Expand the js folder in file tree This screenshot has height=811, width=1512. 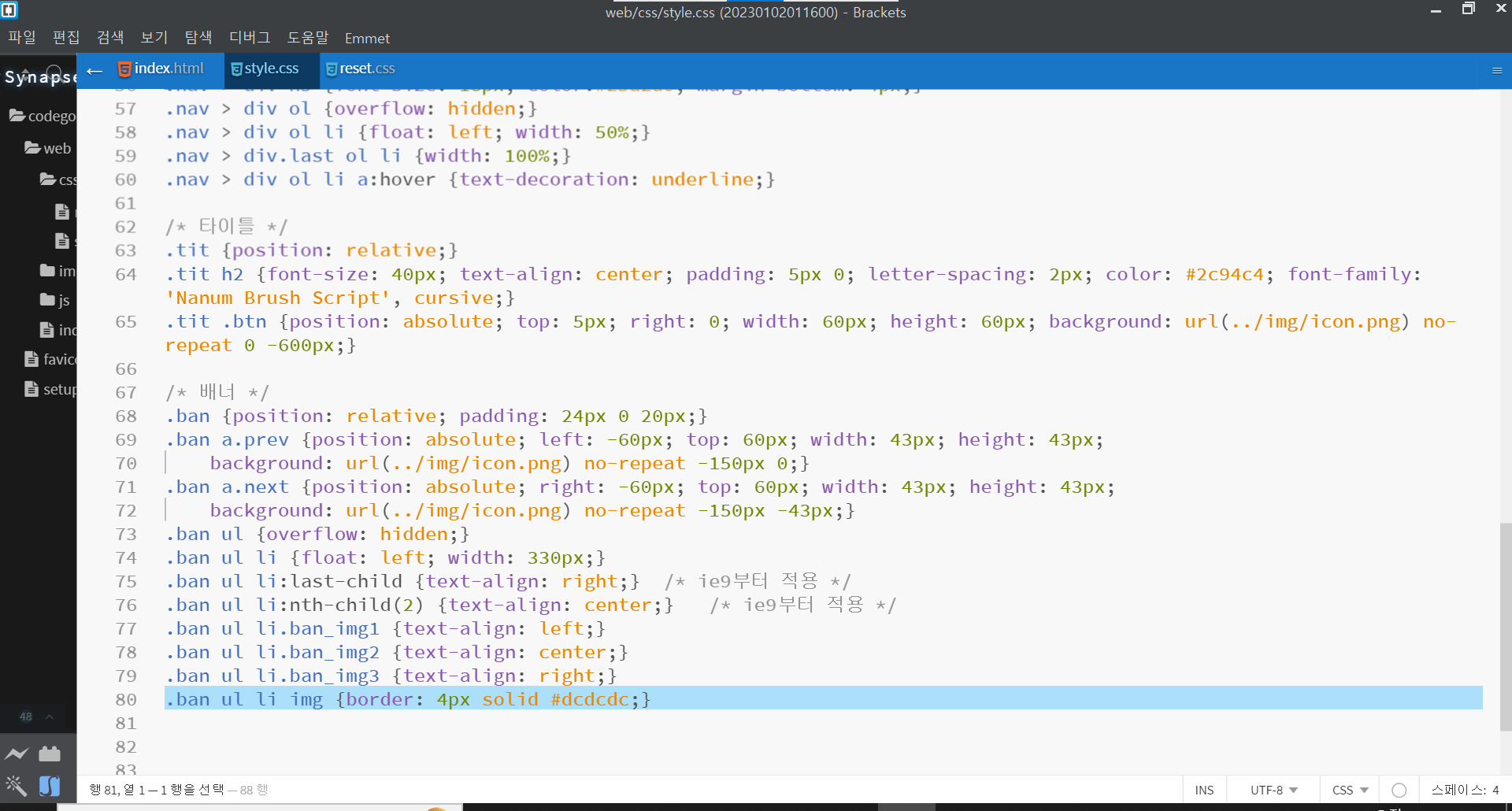click(x=55, y=300)
